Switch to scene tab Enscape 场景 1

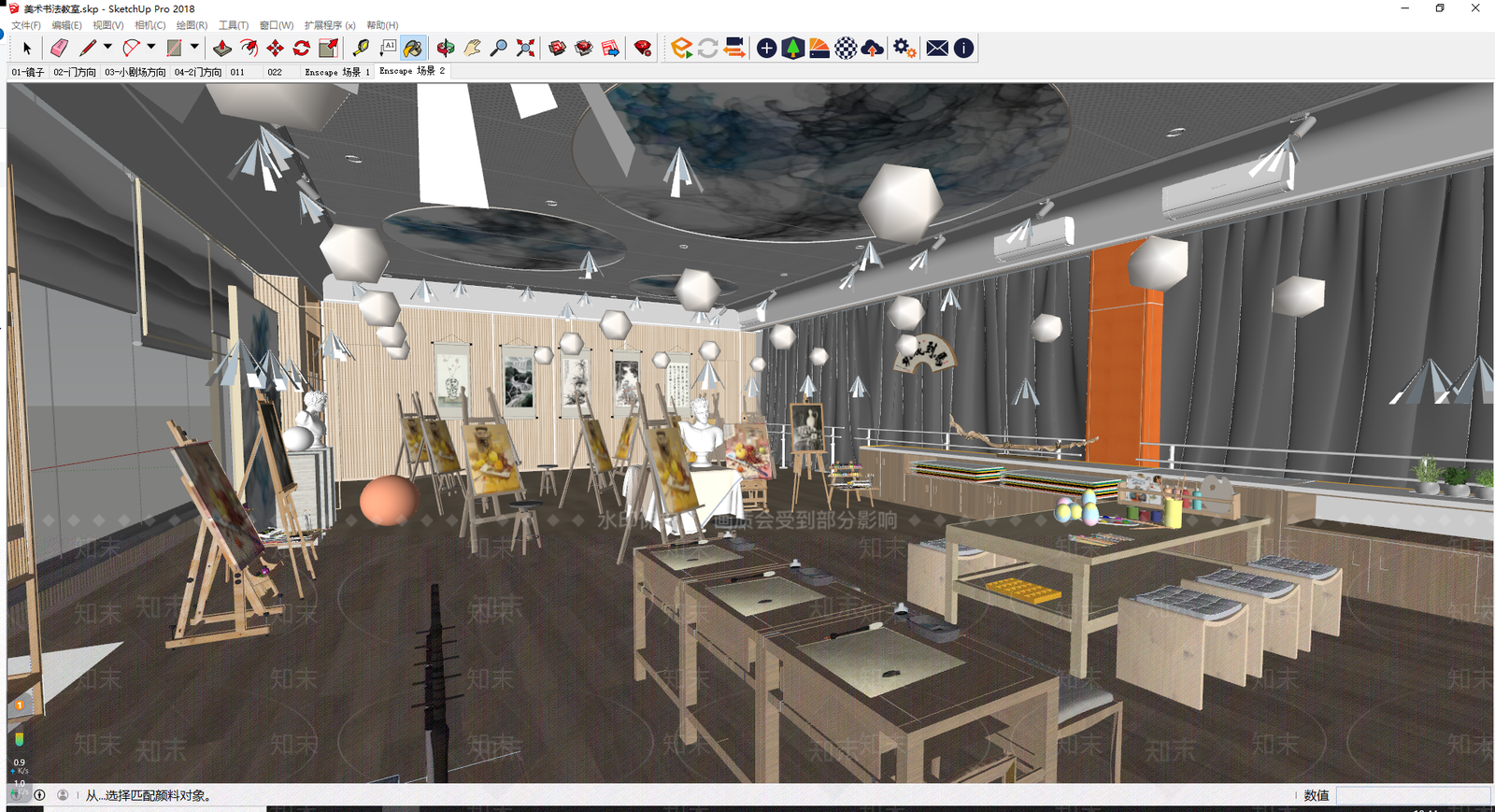(x=337, y=72)
